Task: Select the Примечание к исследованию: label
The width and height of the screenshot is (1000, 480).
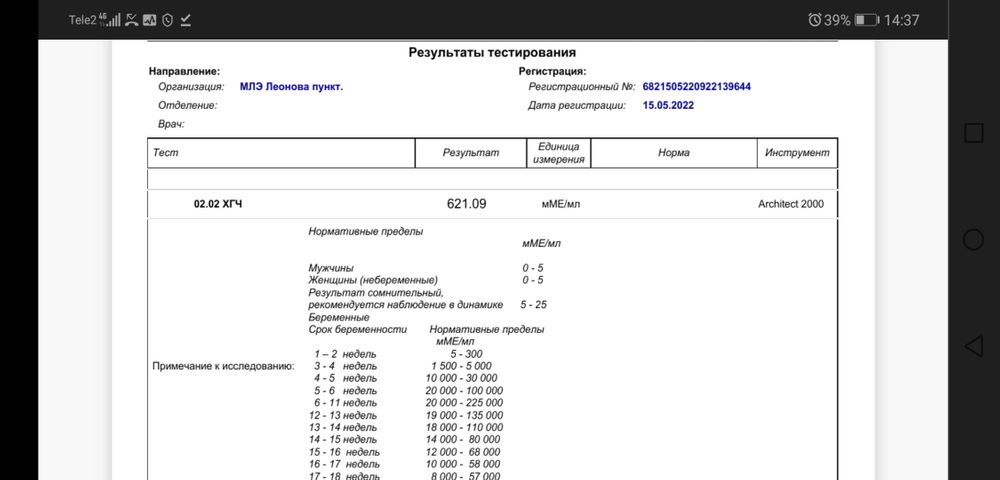Action: point(223,367)
